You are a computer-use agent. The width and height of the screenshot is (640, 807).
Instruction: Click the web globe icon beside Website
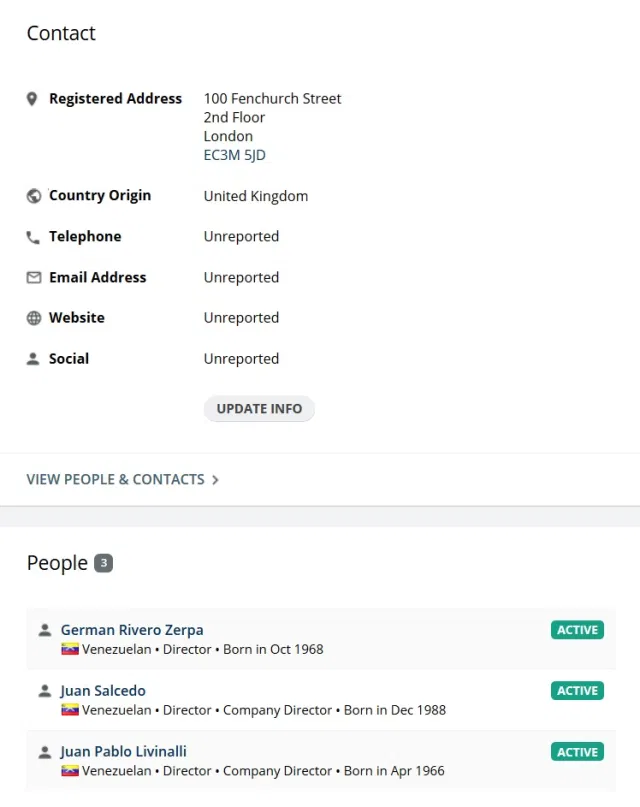tap(33, 318)
